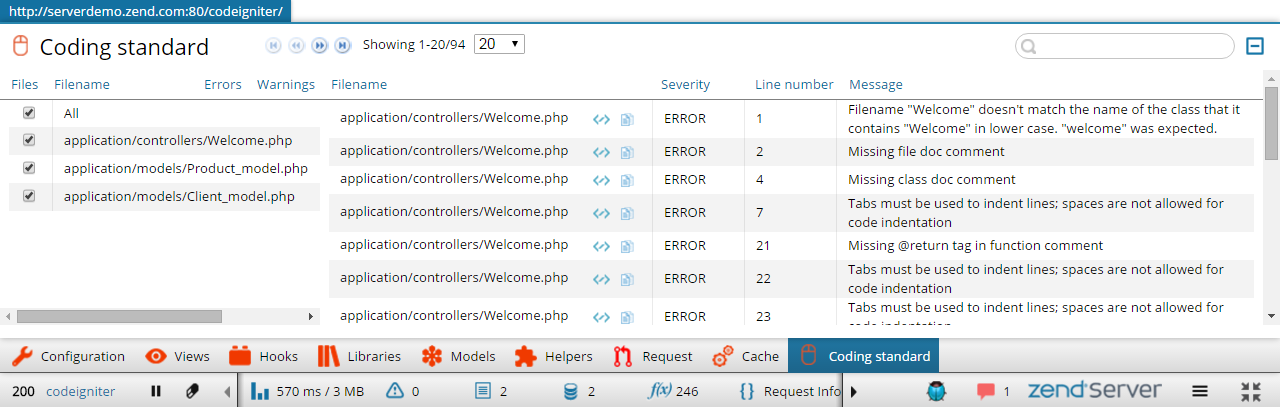Sort by Severity column header

tap(685, 85)
